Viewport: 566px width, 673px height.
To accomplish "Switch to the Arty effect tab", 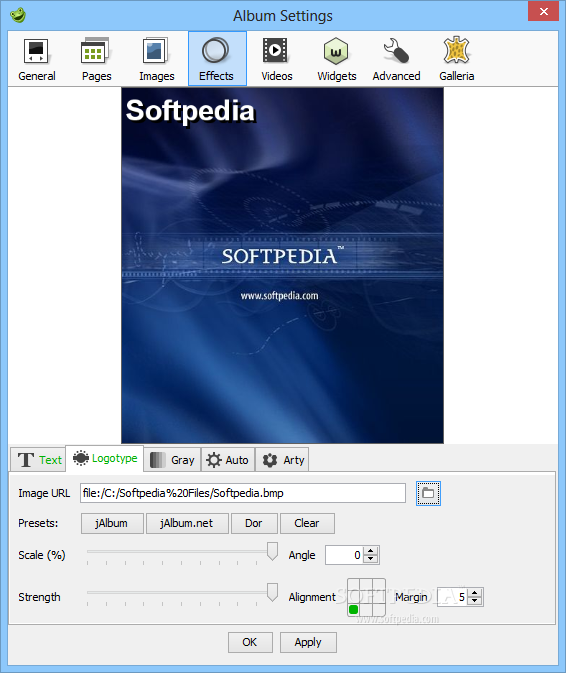I will tap(282, 460).
